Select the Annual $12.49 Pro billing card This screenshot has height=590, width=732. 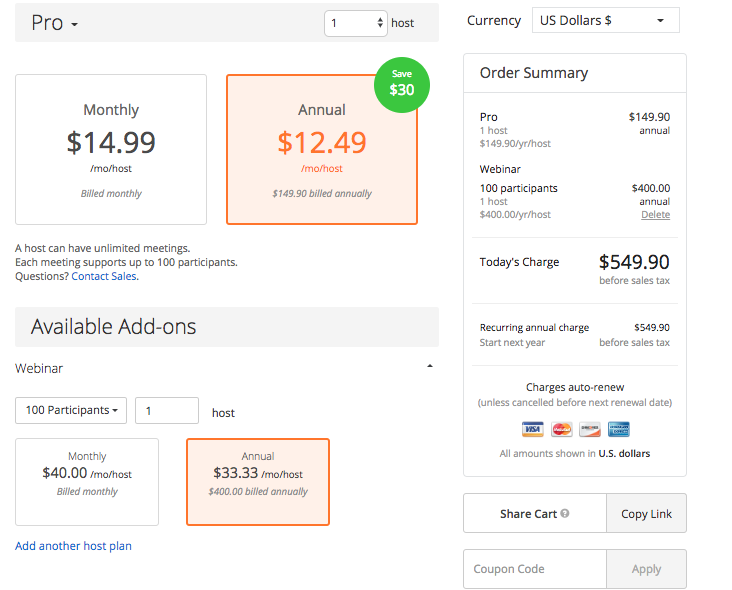[322, 149]
